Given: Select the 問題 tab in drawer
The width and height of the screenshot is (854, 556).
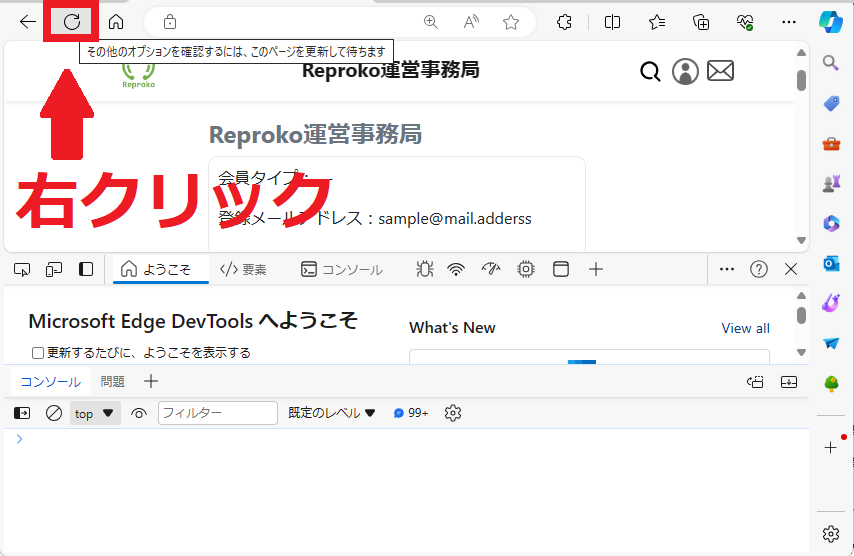Looking at the screenshot, I should click(x=113, y=381).
